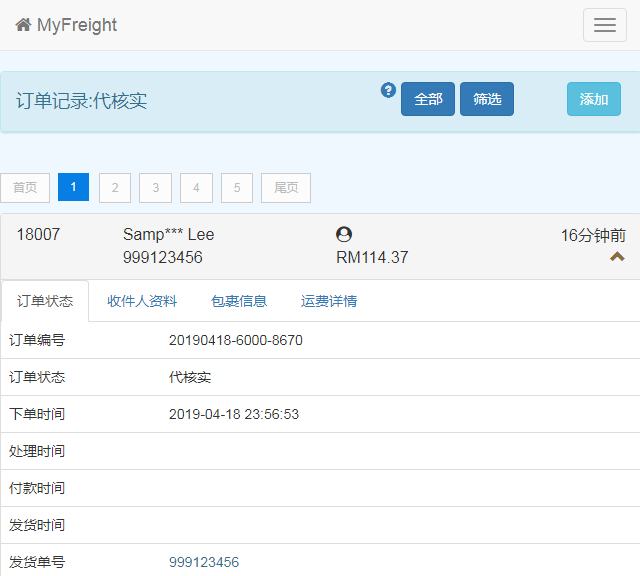Click the 订单编号 row label

click(x=37, y=340)
